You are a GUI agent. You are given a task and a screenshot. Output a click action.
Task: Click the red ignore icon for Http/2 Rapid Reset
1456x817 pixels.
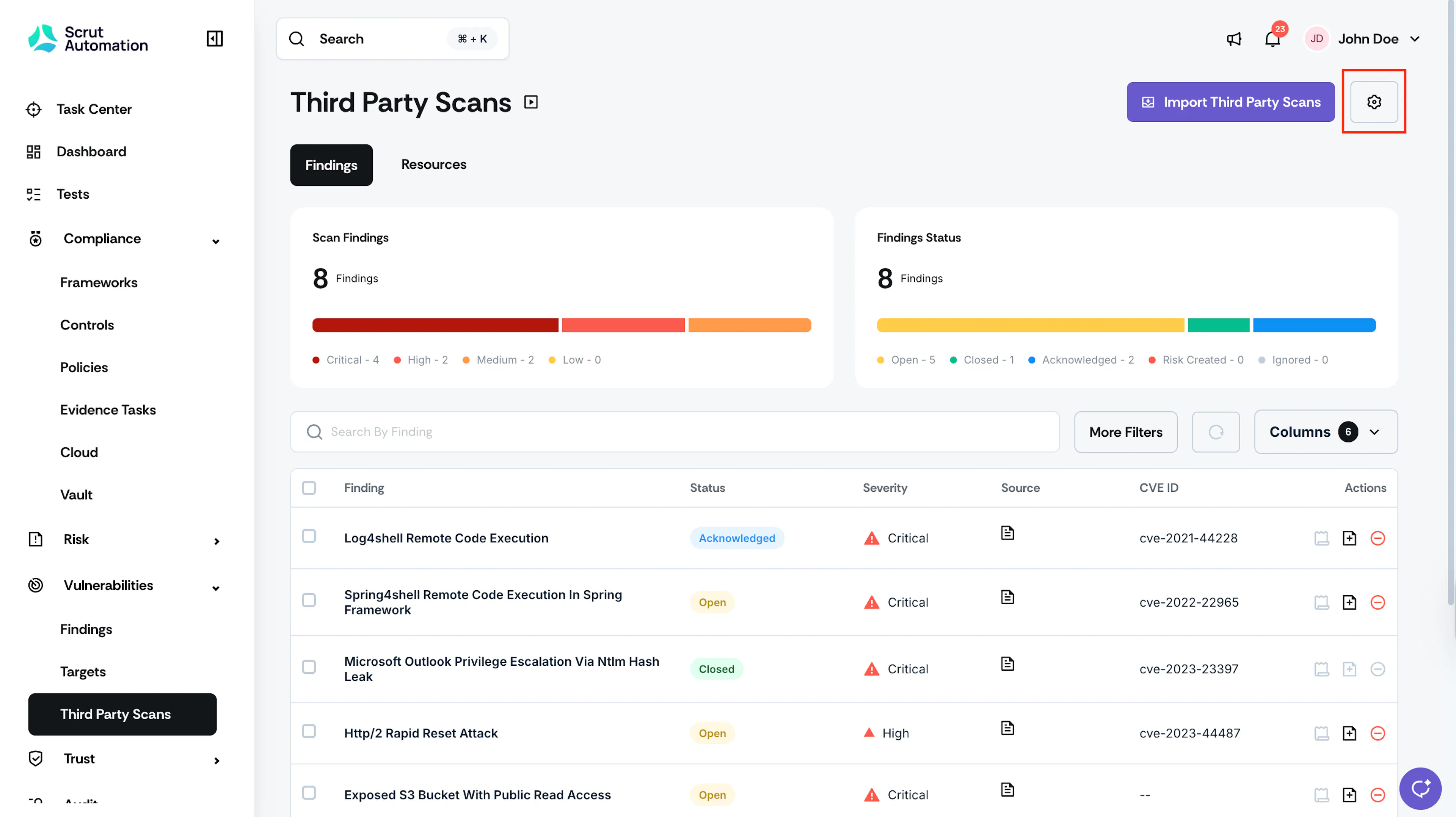1378,733
